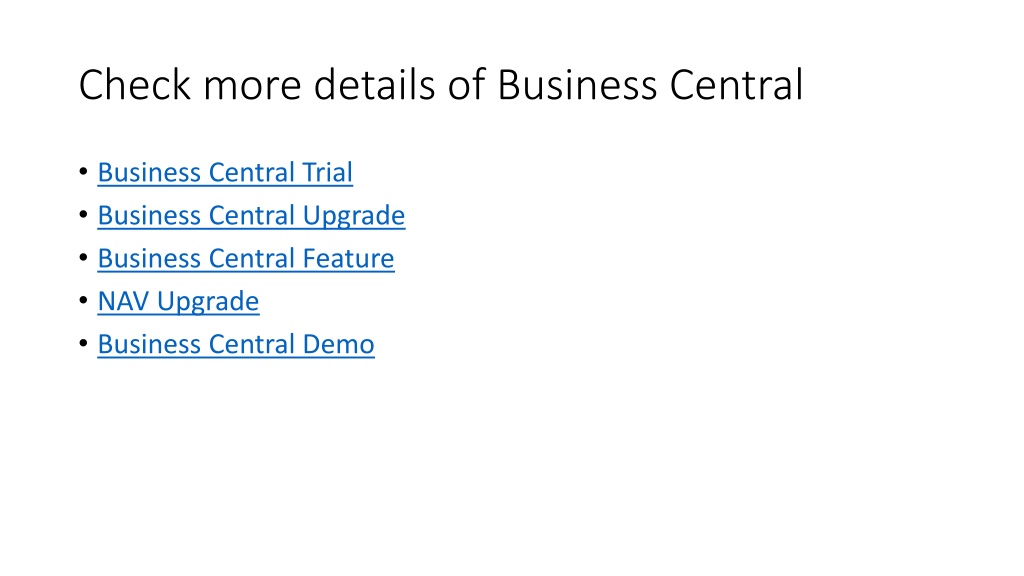Click the bullet before Business Central Demo

84,344
